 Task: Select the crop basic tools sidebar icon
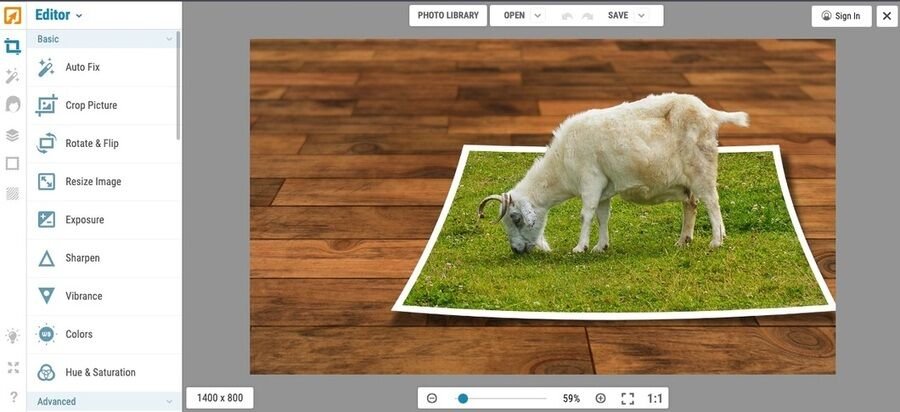point(12,46)
